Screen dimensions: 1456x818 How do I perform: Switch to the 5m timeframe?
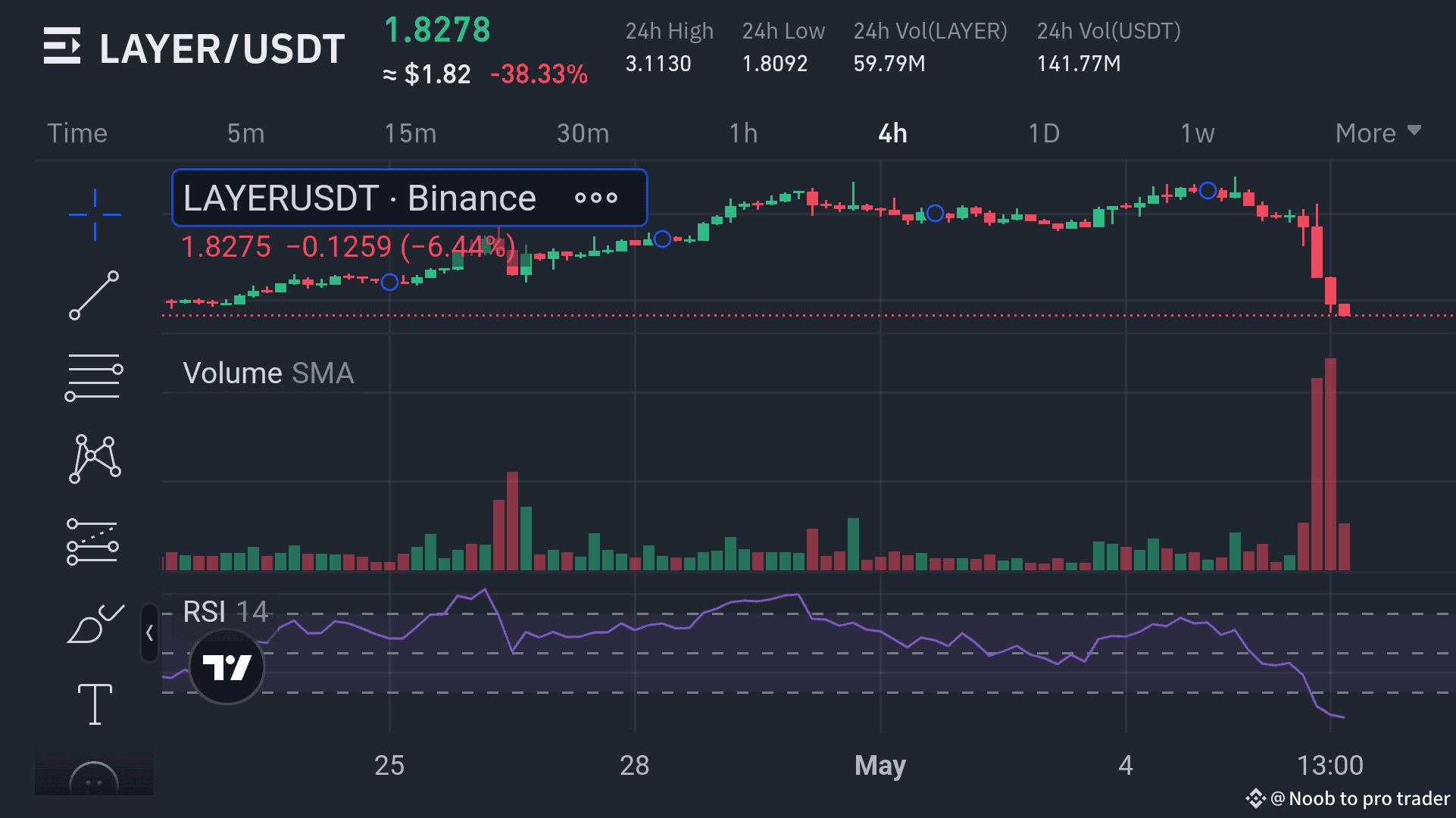click(245, 133)
